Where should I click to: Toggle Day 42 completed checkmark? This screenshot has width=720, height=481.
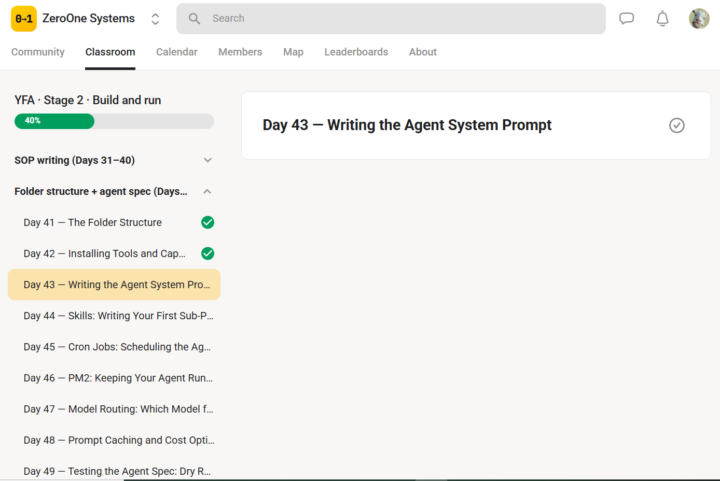coord(208,253)
